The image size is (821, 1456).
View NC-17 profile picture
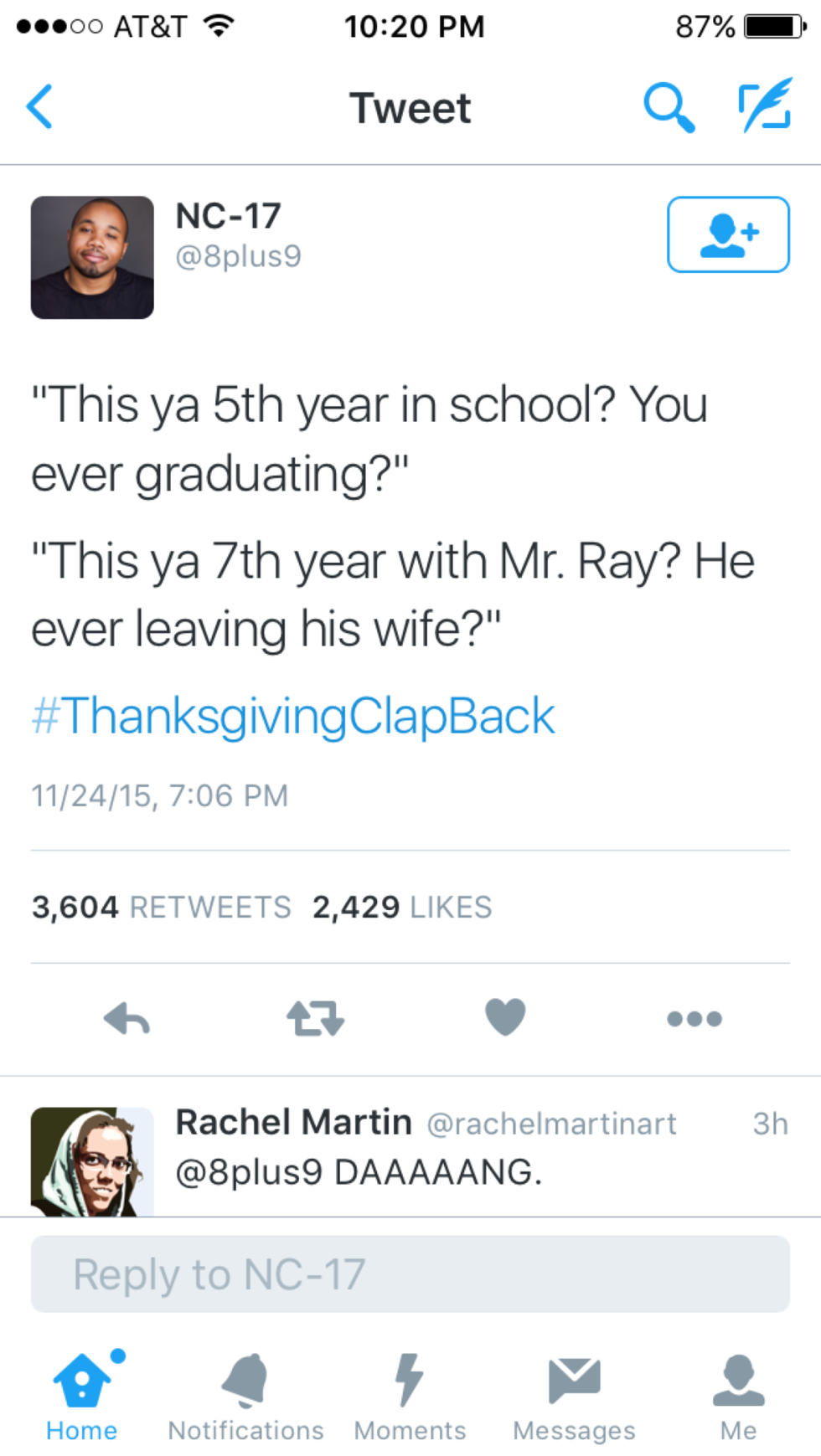pyautogui.click(x=92, y=257)
